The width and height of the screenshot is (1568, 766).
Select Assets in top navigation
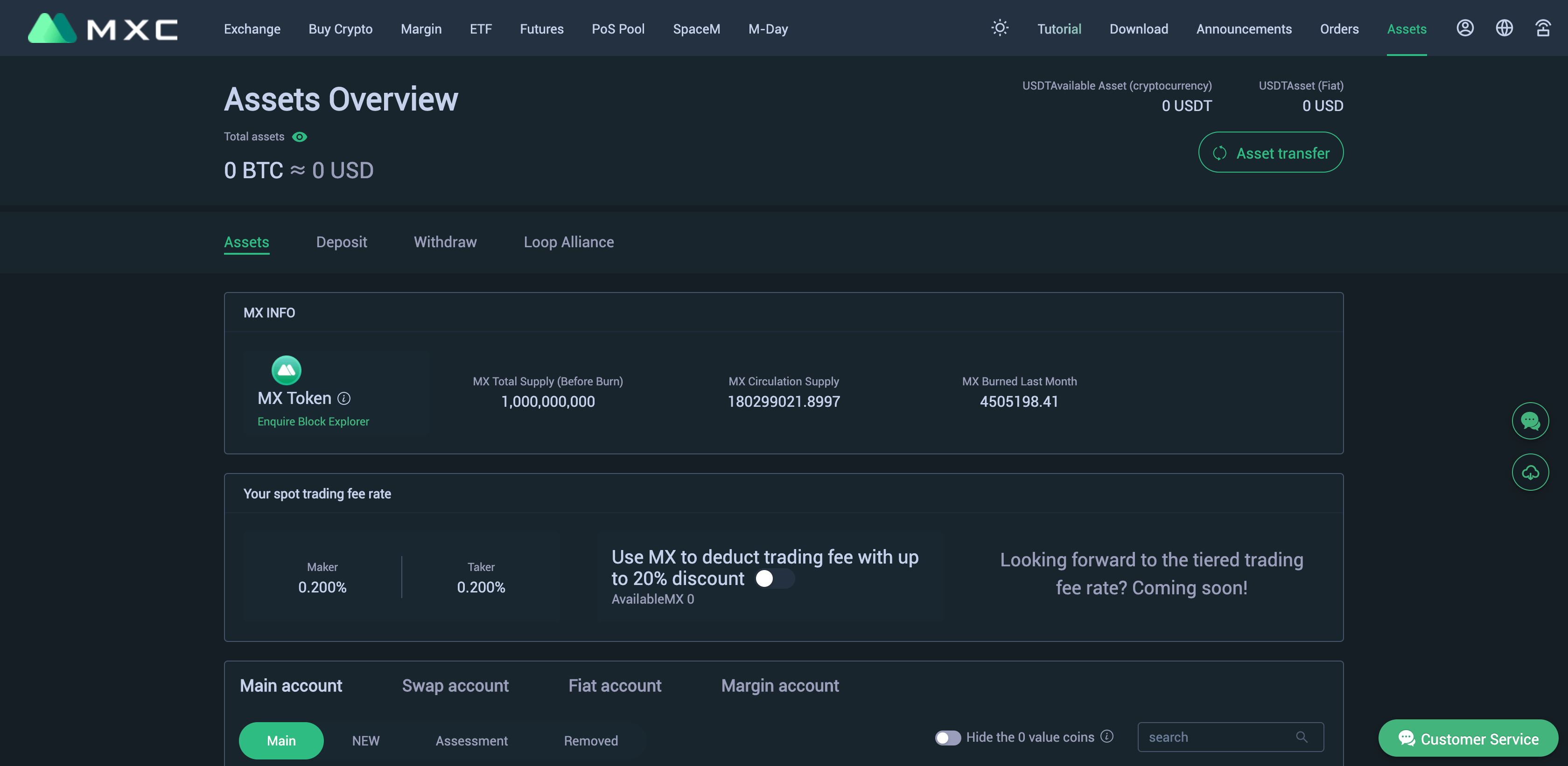pos(1406,28)
